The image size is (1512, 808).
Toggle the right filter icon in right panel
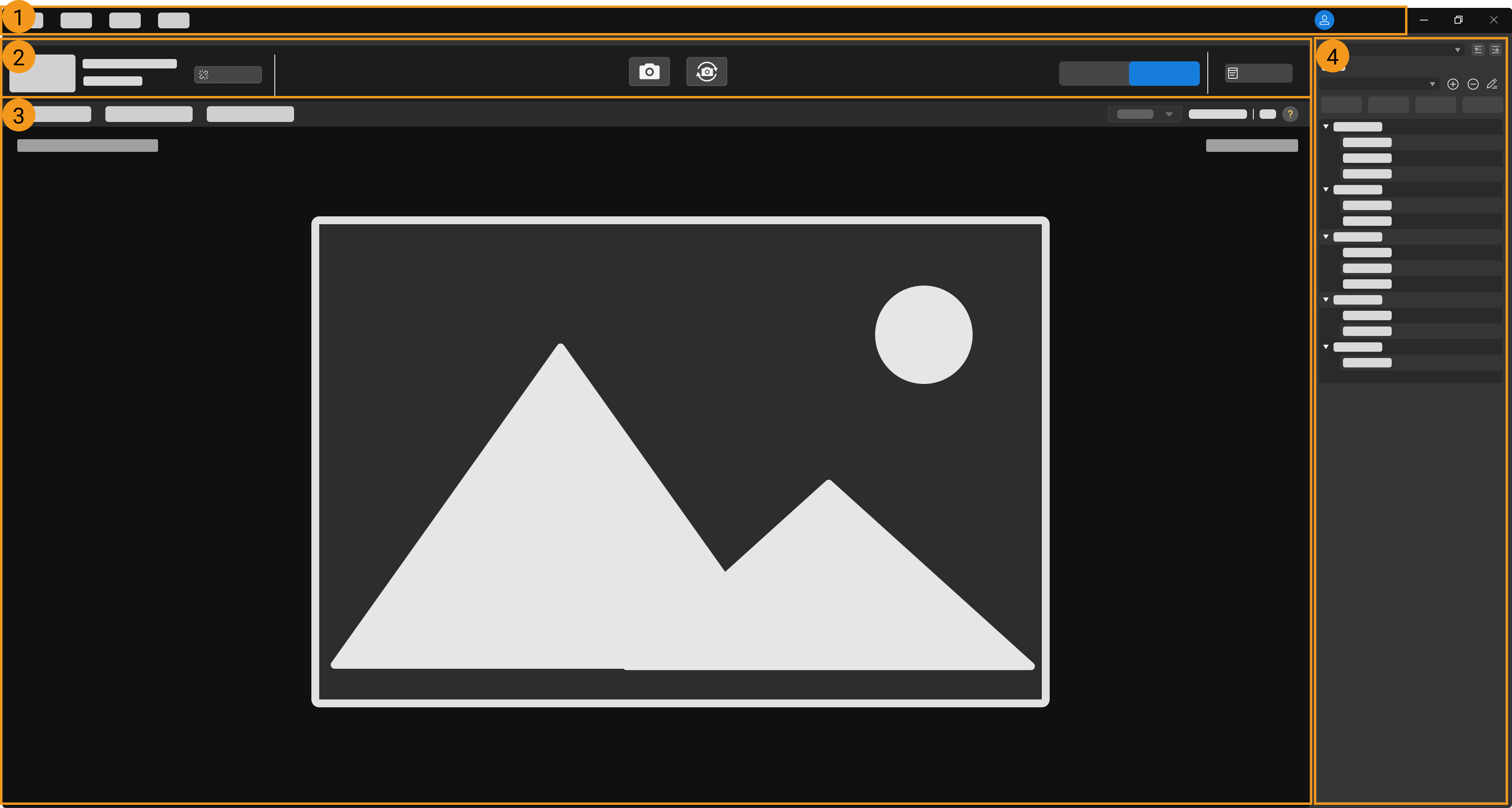point(1496,50)
